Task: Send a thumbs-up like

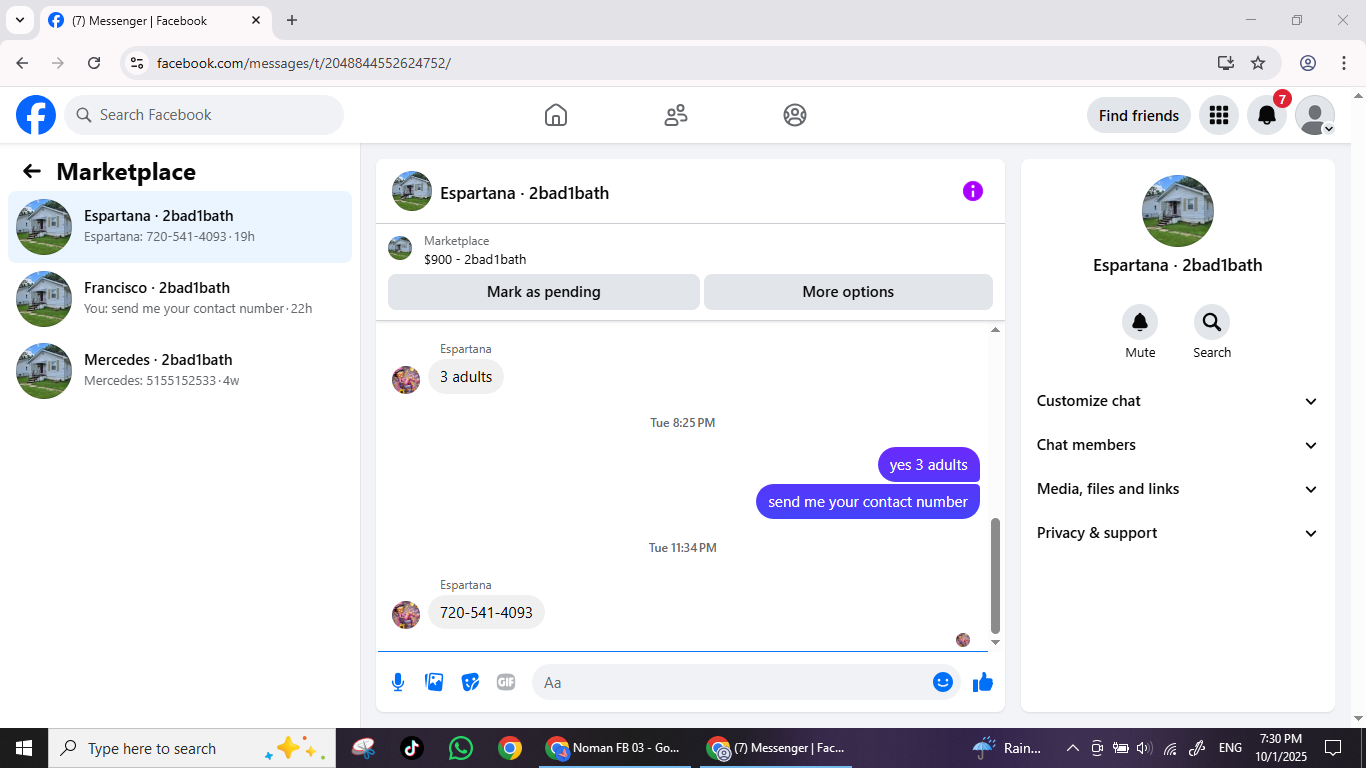Action: point(983,682)
